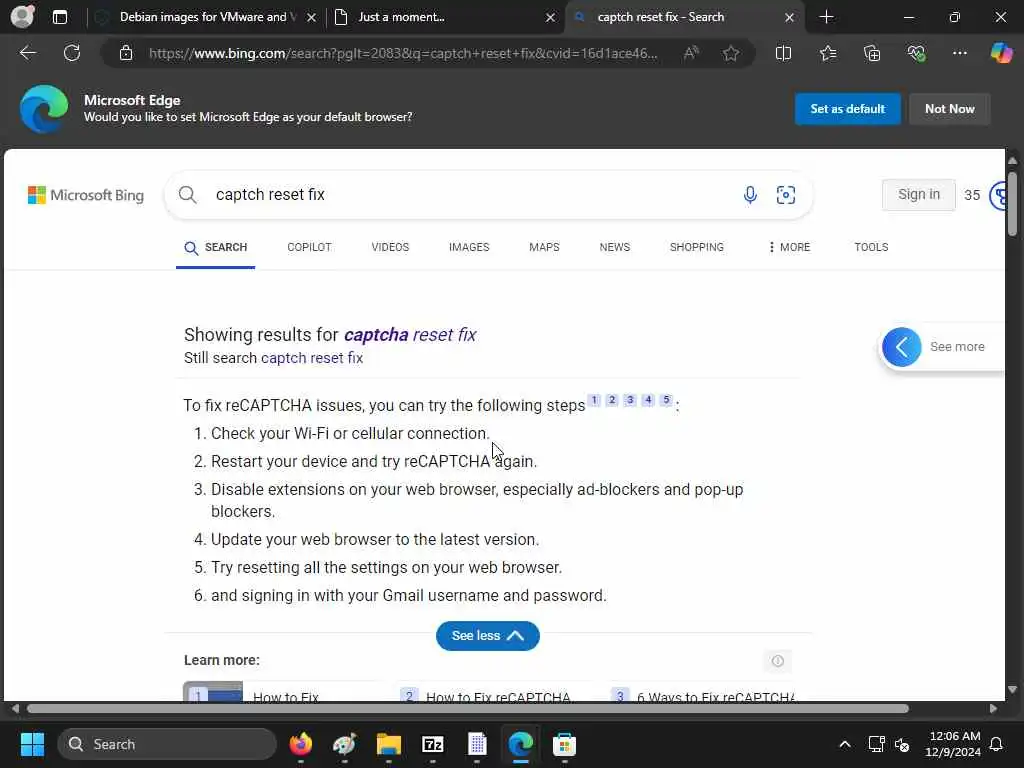Select the SHOPPING search tab

697,247
